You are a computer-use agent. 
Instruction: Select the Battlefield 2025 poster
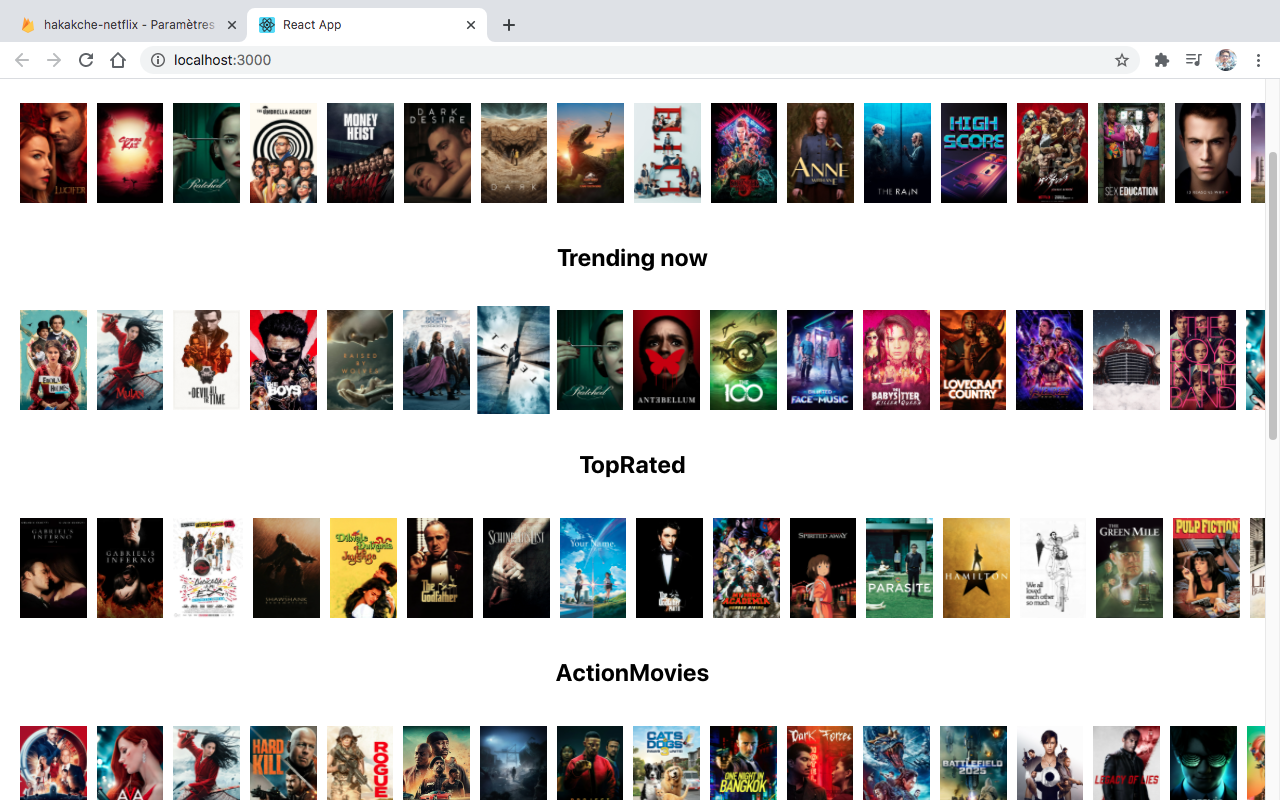pos(973,763)
